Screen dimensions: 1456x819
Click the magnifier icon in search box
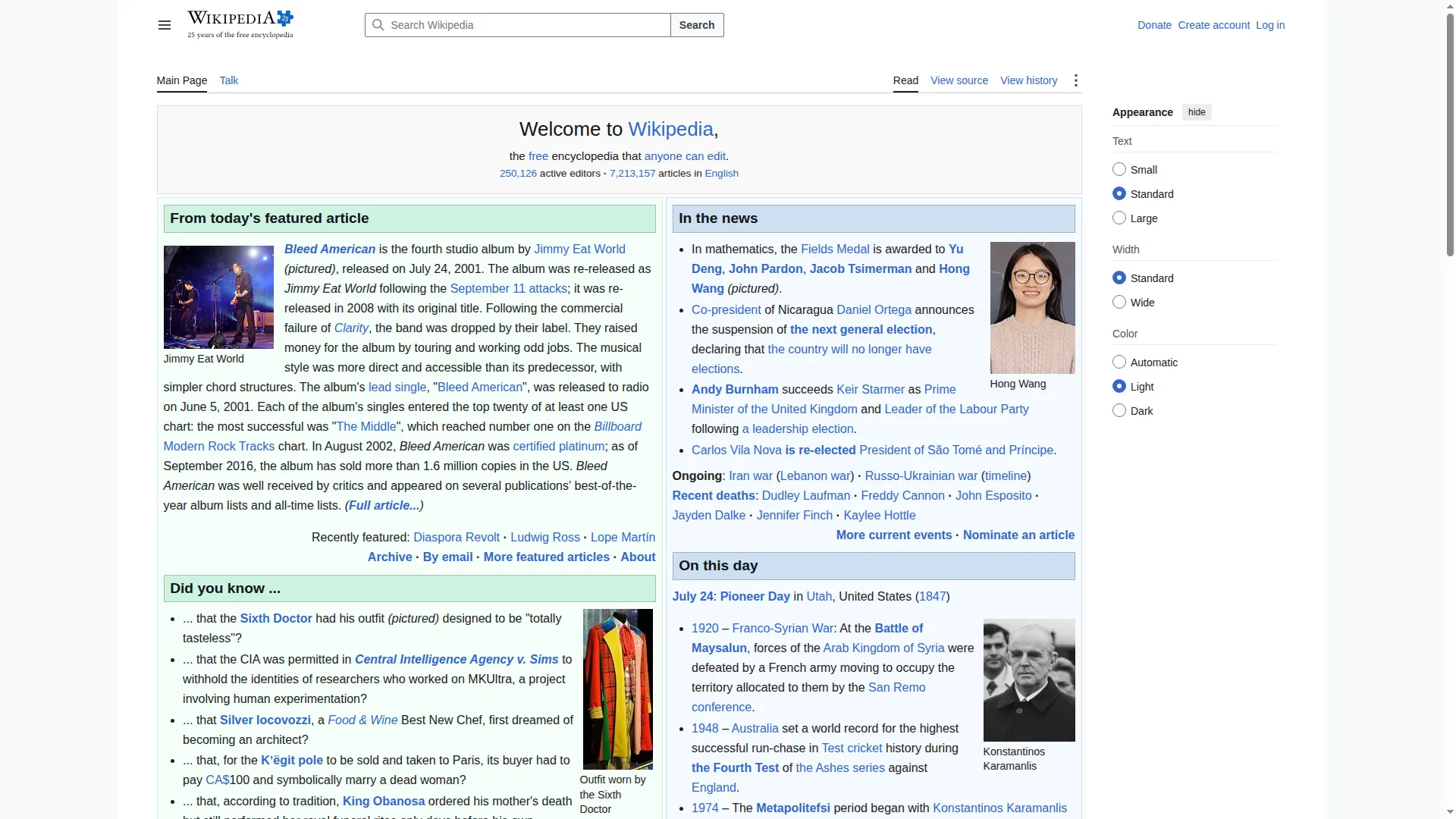(x=378, y=25)
